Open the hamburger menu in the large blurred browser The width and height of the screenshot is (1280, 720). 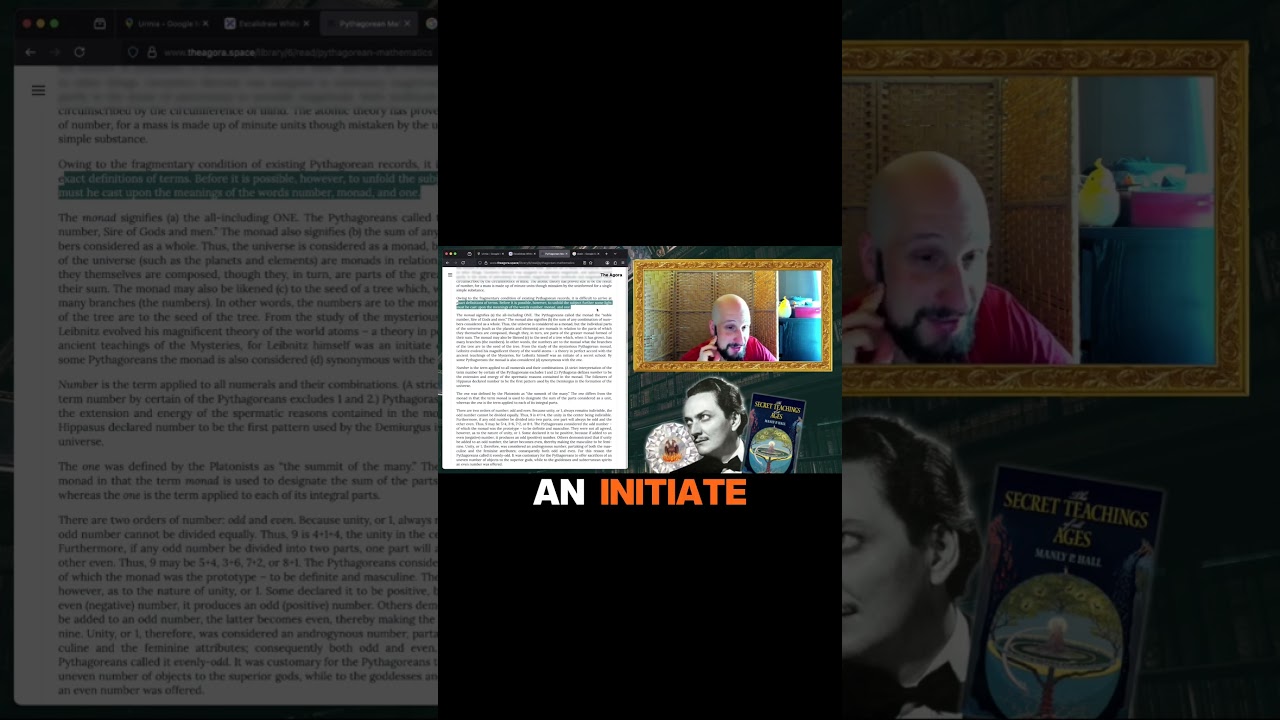click(38, 90)
